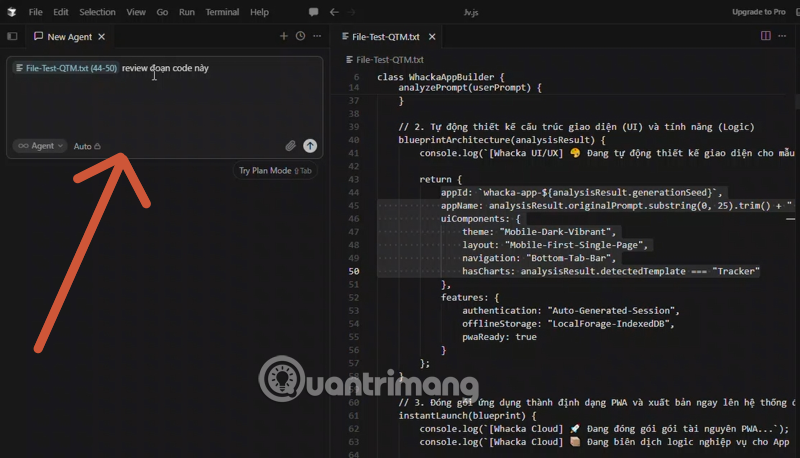Open agent panel more options

point(317,36)
